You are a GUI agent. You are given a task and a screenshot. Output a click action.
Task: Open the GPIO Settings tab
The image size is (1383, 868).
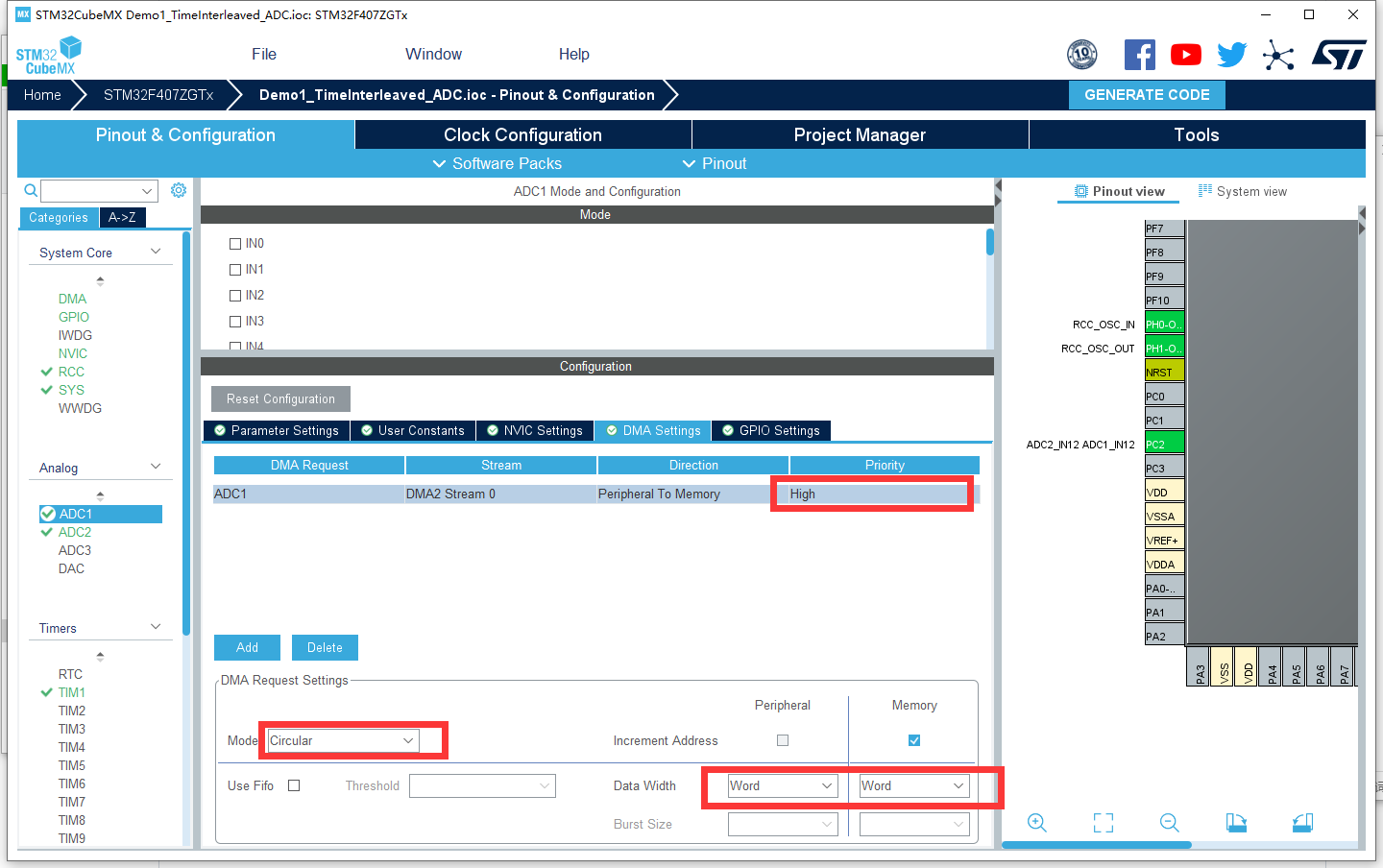point(771,430)
